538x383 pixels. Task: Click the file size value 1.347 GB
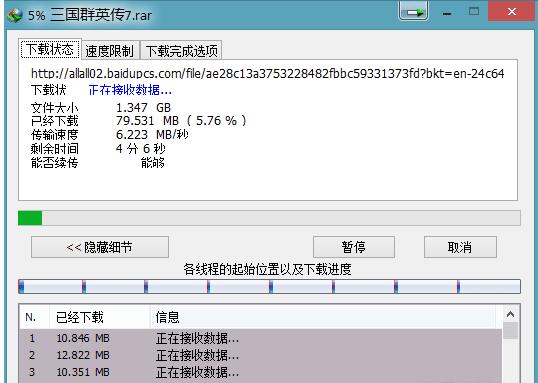tap(143, 108)
